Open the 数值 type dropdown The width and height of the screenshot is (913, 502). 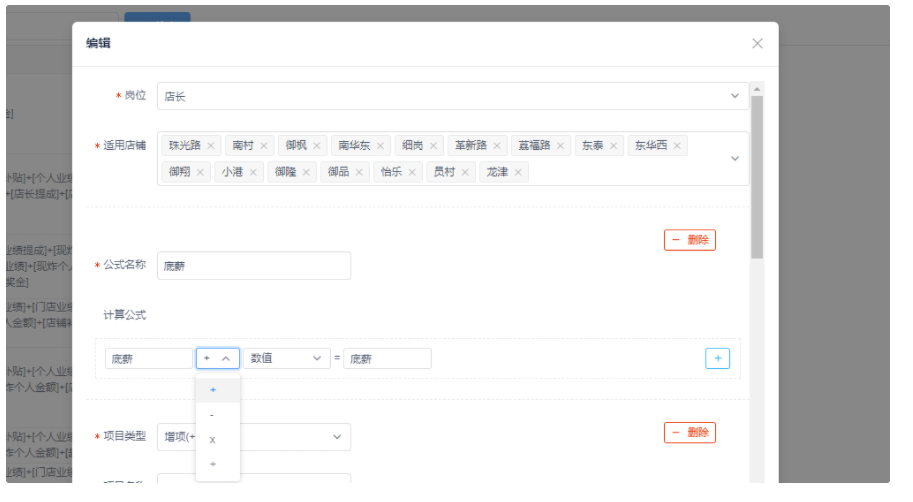pyautogui.click(x=286, y=359)
